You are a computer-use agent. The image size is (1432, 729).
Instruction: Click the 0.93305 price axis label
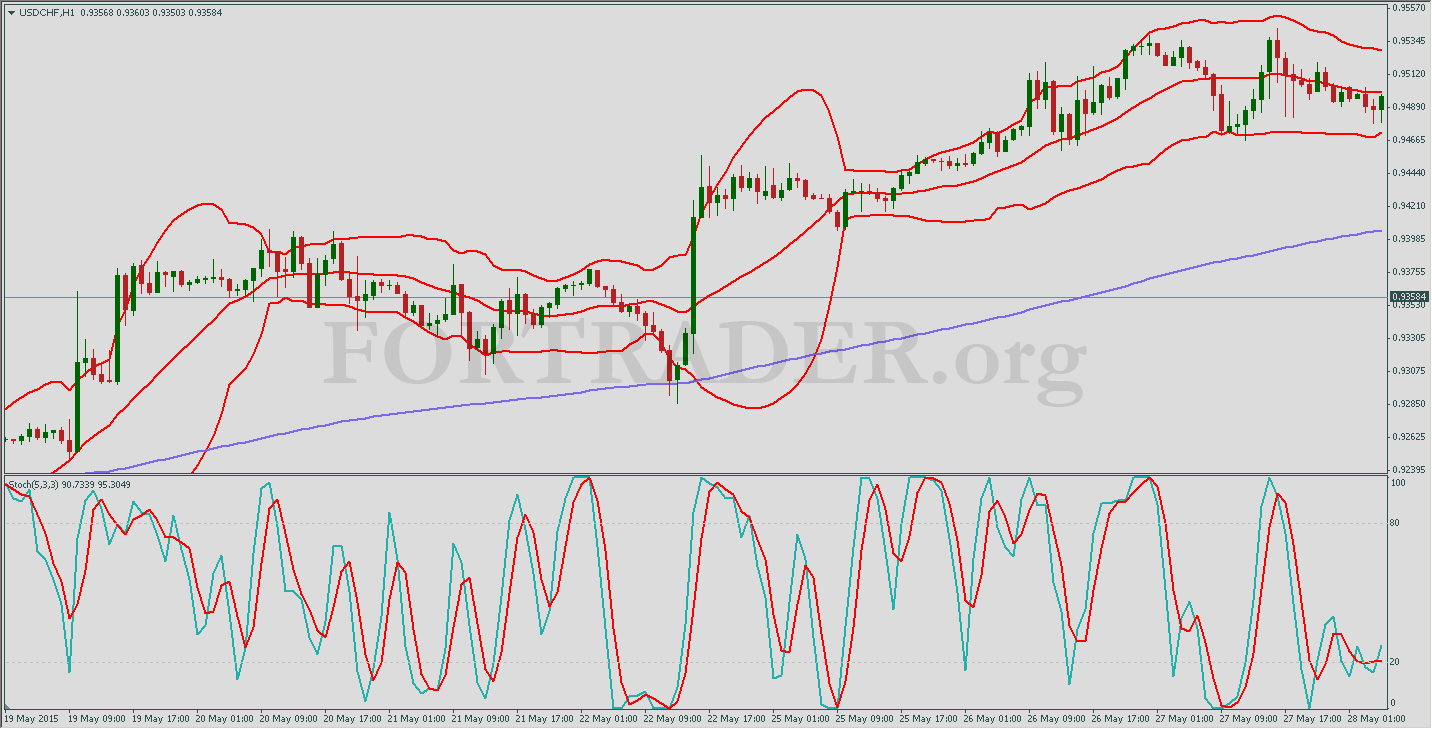[1409, 338]
